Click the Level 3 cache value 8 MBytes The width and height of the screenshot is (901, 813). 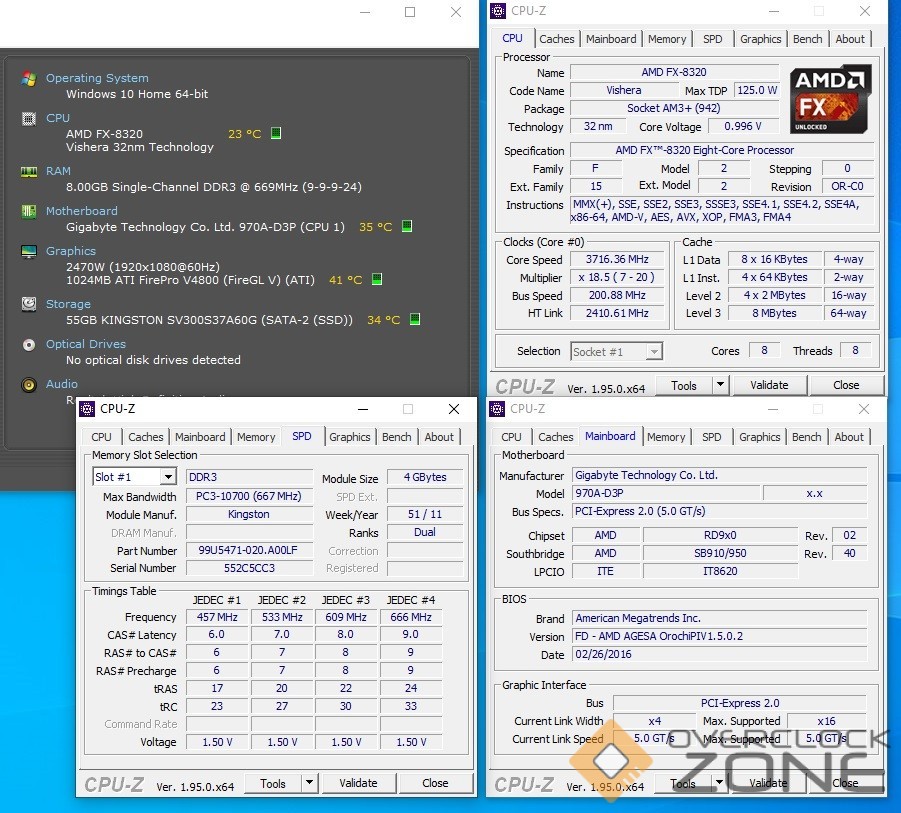(x=774, y=313)
